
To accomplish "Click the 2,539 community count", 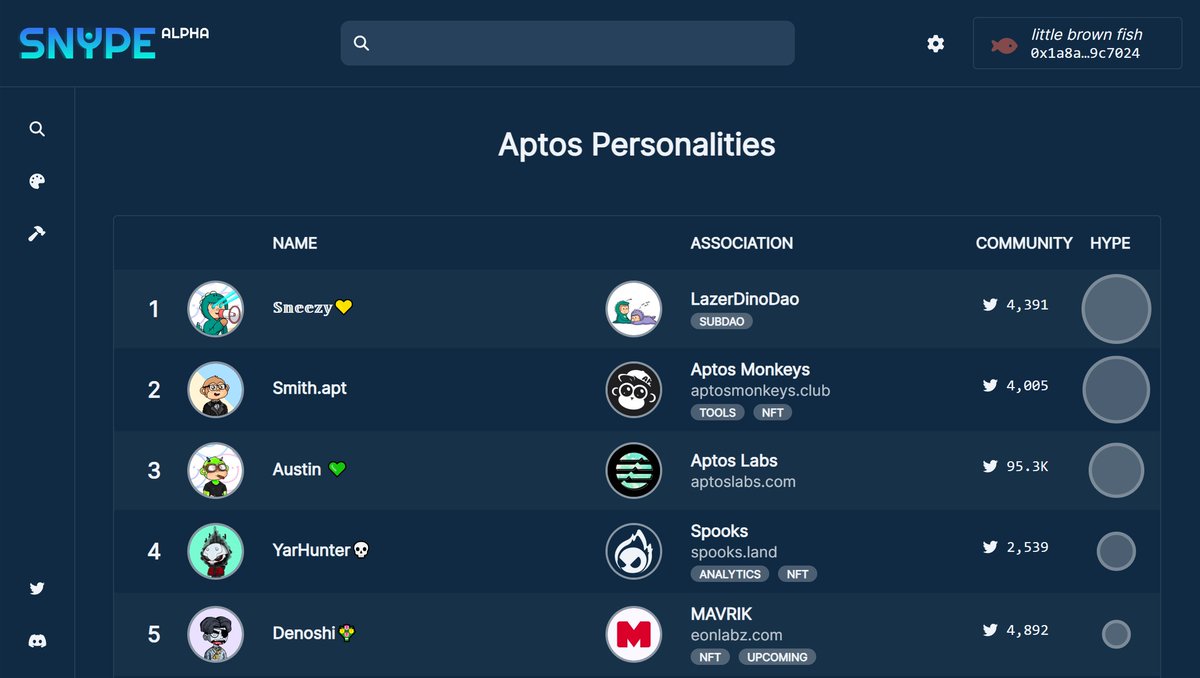I will click(x=1028, y=547).
